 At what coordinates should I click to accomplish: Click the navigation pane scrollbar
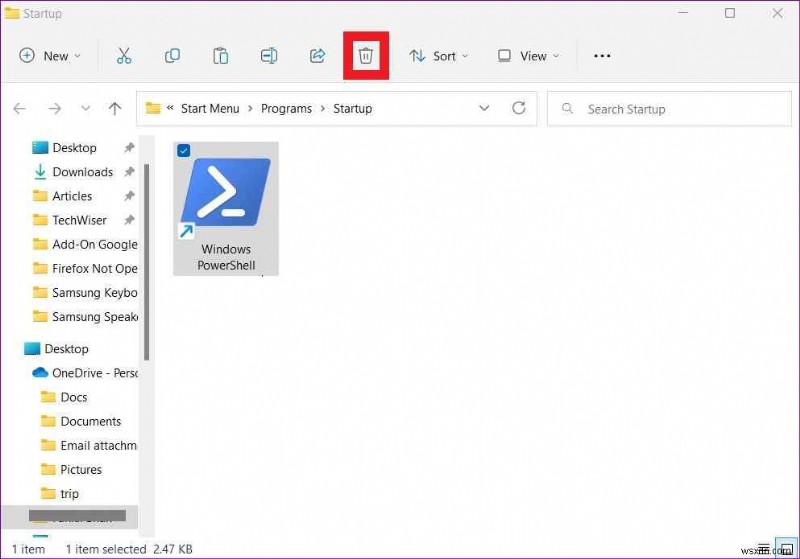coord(146,262)
